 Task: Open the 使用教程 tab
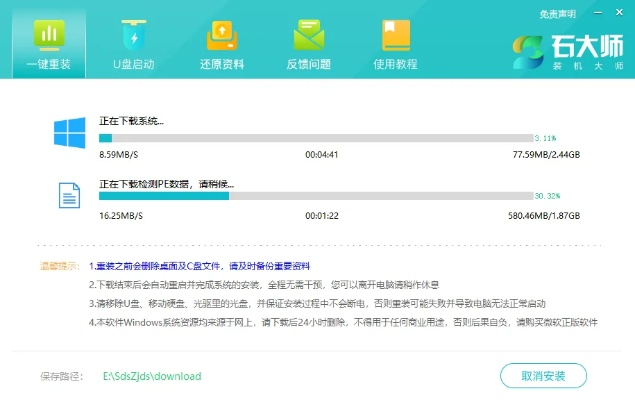coord(395,45)
